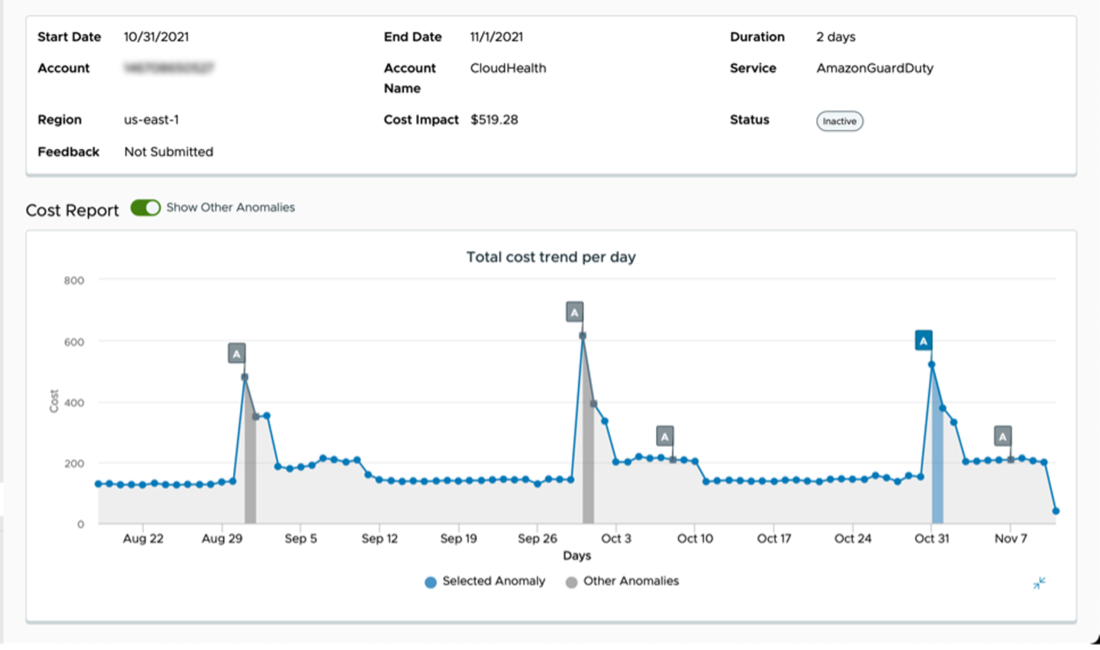Click the Inactive status badge
The image size is (1100, 650).
(839, 120)
